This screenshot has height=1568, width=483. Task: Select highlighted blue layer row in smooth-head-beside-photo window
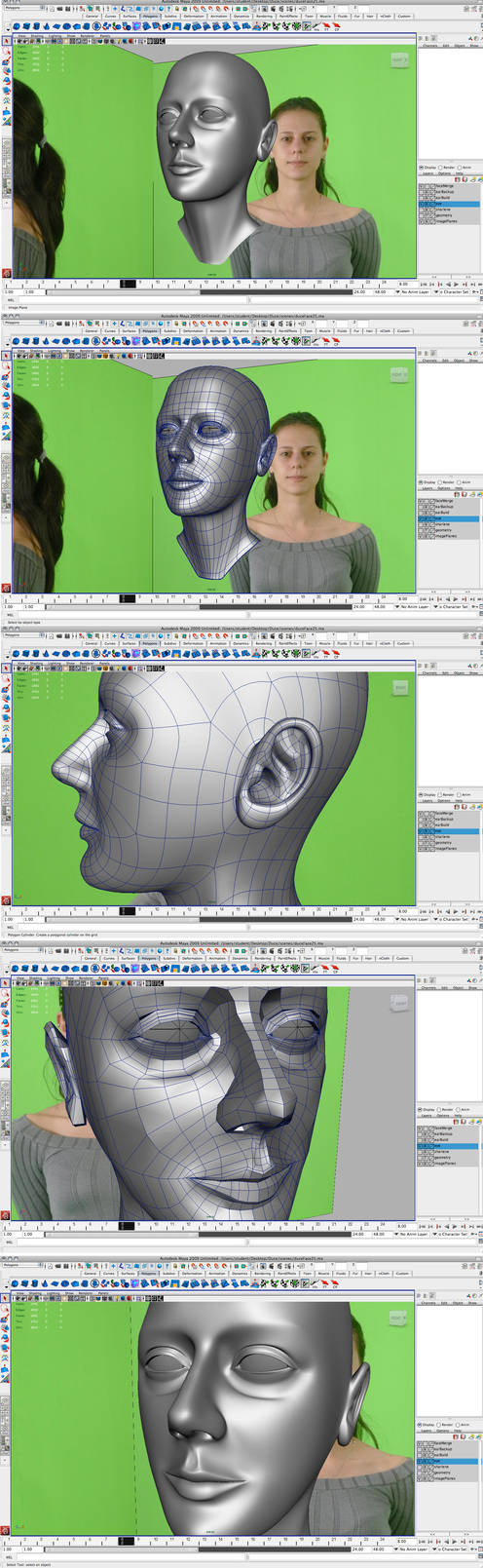(450, 204)
